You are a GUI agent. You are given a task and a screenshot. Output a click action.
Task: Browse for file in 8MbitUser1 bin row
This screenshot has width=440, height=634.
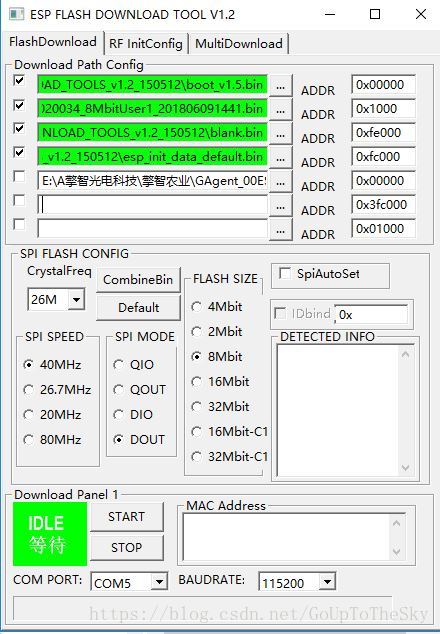[x=280, y=110]
